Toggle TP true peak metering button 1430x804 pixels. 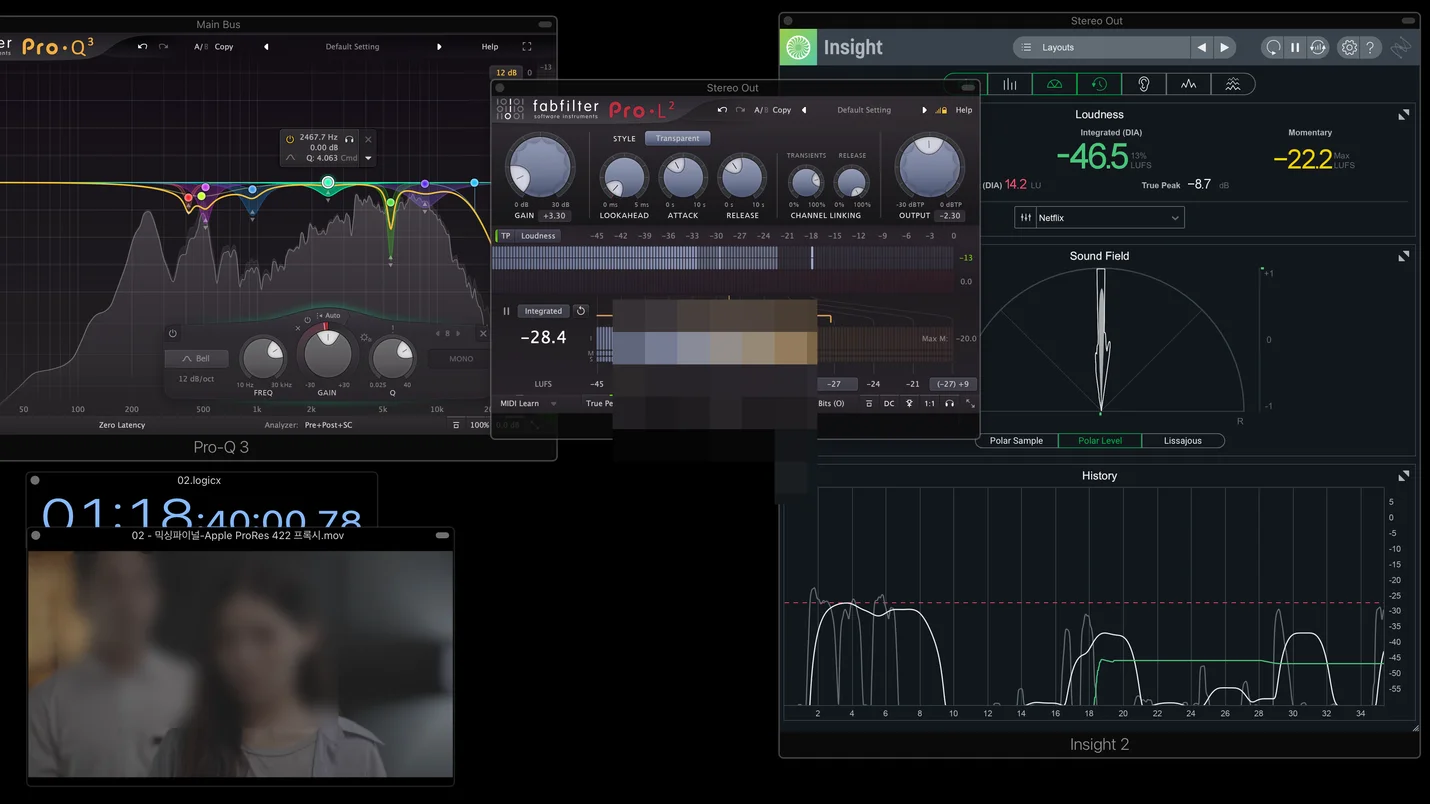(505, 236)
